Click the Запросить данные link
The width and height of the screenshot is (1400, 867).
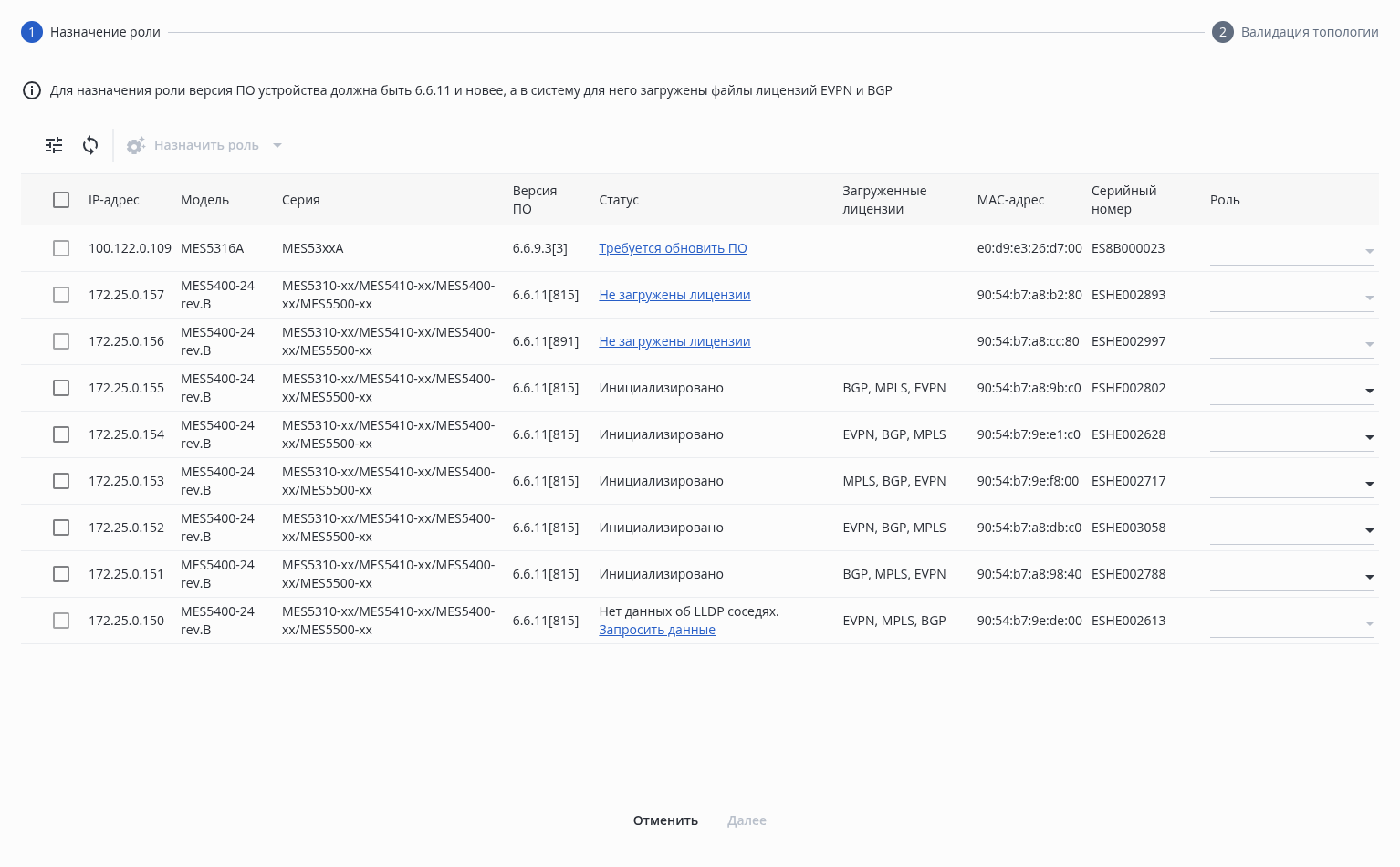tap(657, 630)
